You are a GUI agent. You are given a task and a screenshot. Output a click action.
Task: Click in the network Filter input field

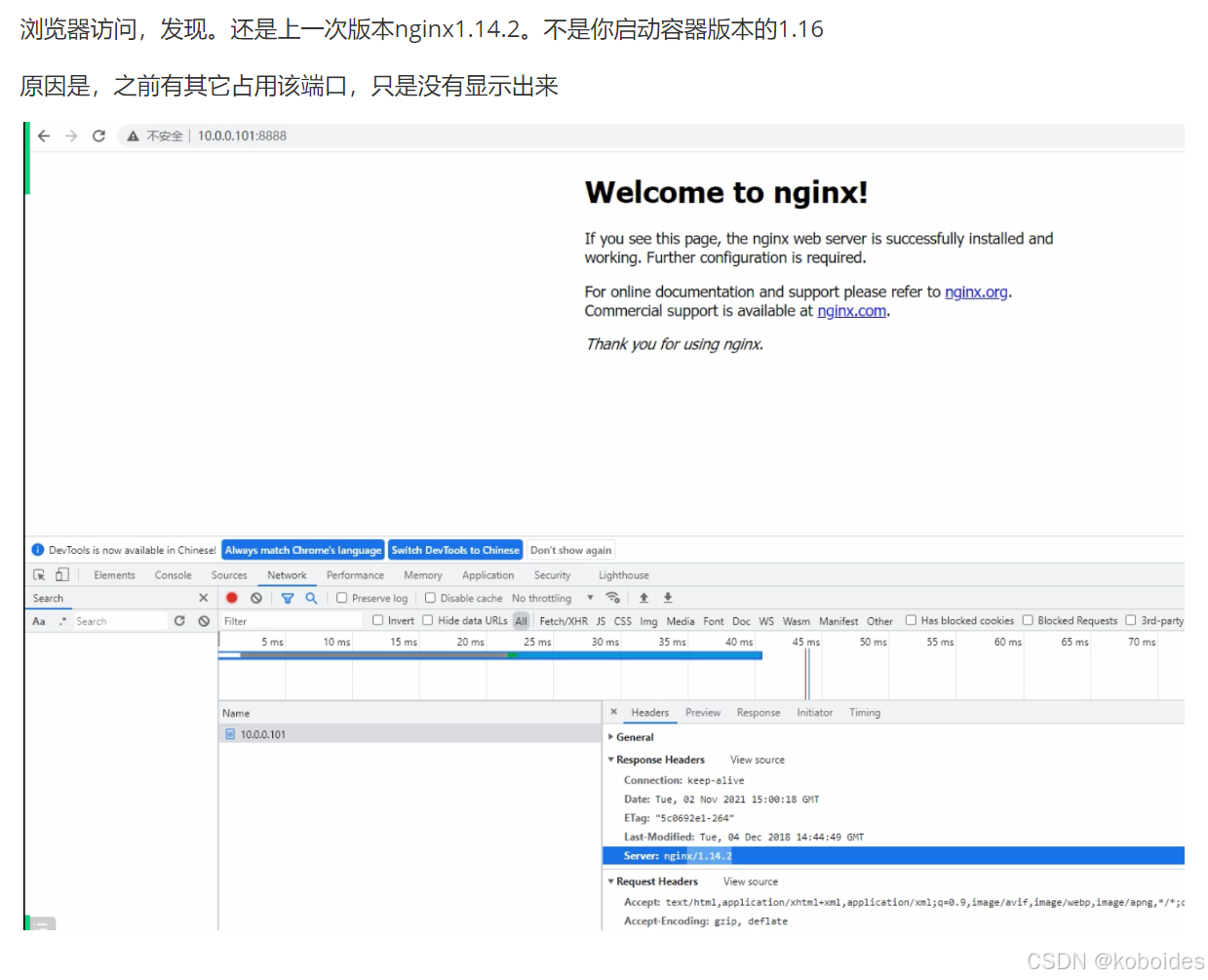pyautogui.click(x=290, y=621)
